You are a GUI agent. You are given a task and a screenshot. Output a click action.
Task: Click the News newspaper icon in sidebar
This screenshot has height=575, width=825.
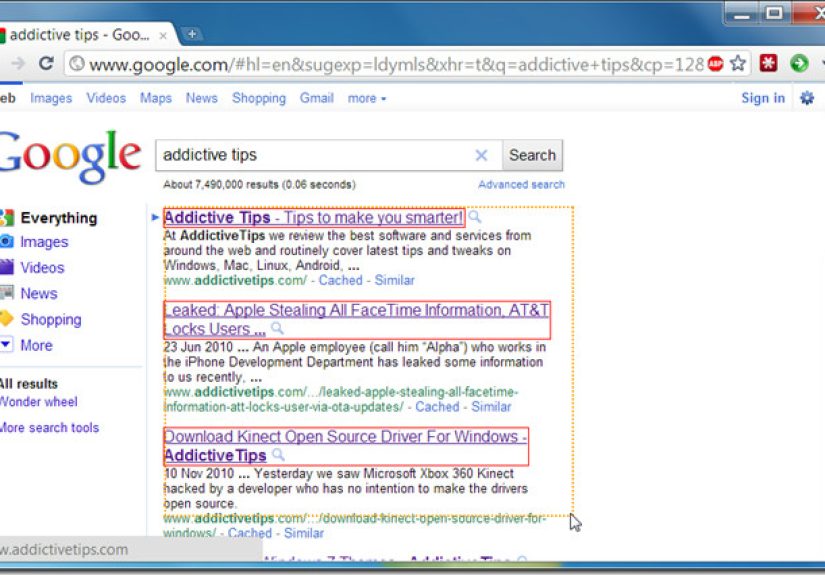tap(7, 292)
